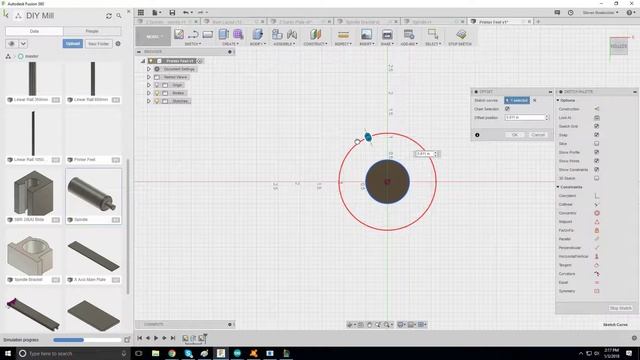The width and height of the screenshot is (640, 360).
Task: Click OK in the Offset dialog
Action: tap(515, 135)
